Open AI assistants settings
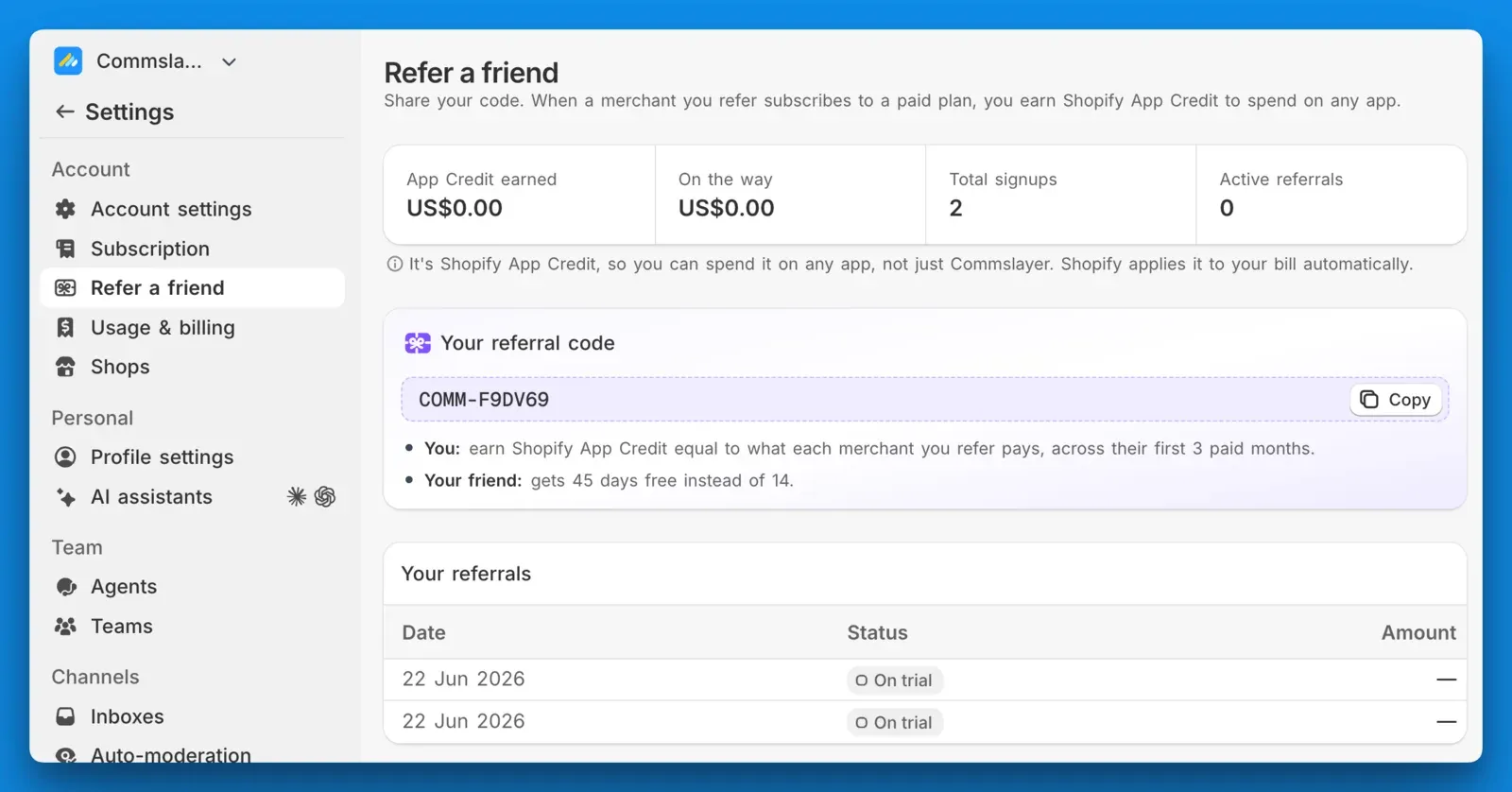The image size is (1512, 792). click(151, 497)
